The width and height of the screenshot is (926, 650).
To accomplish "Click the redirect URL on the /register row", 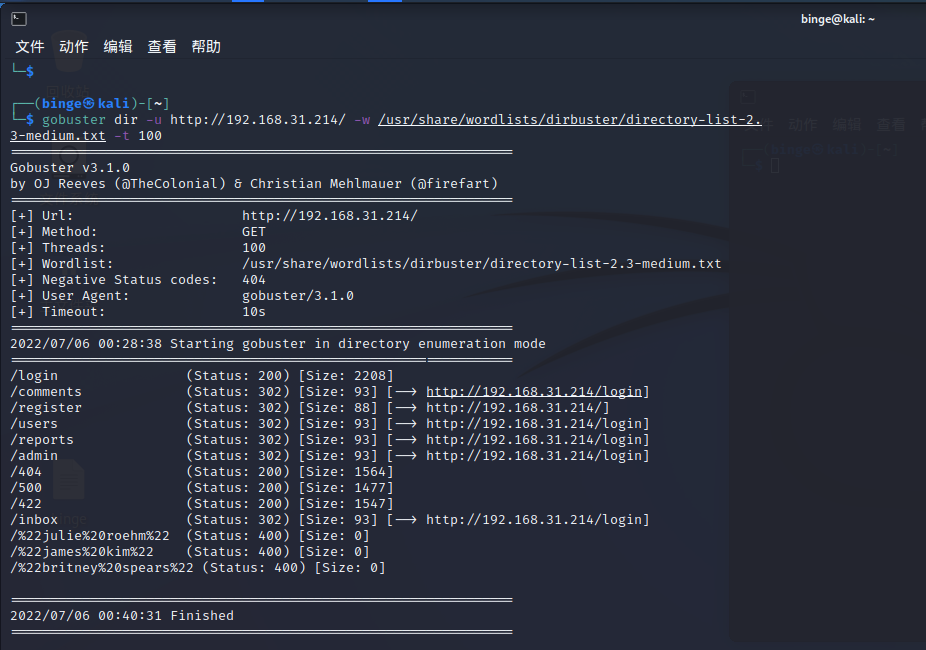I will pyautogui.click(x=514, y=407).
